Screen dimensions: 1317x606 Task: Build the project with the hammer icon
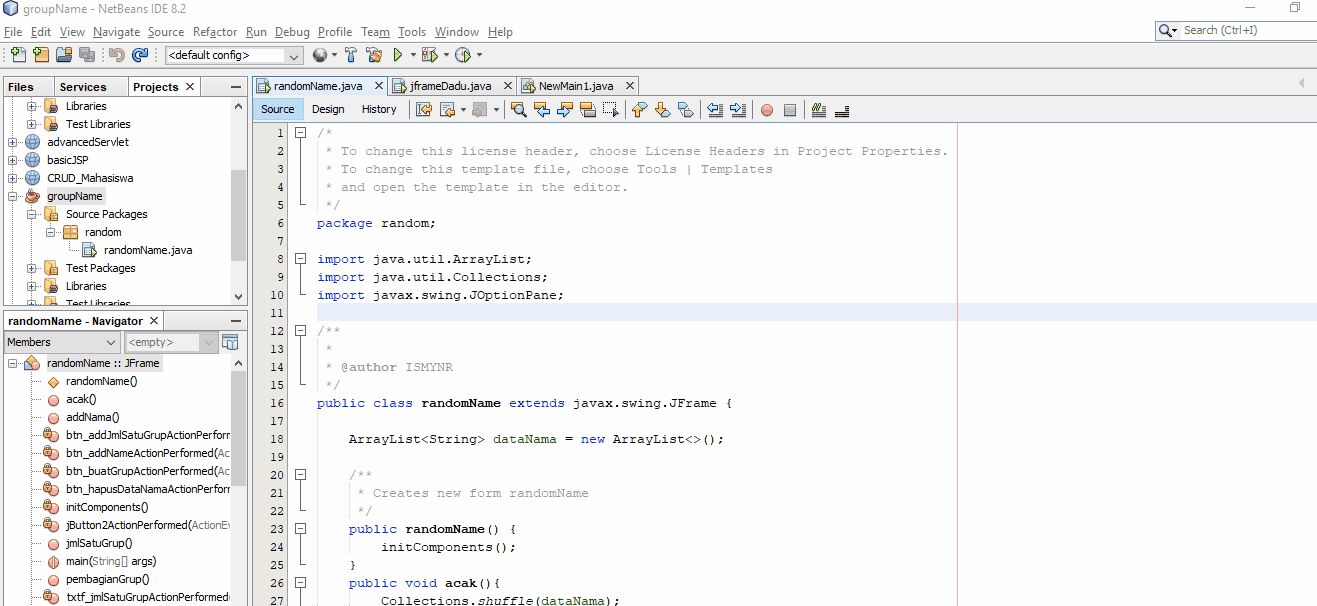click(x=352, y=55)
